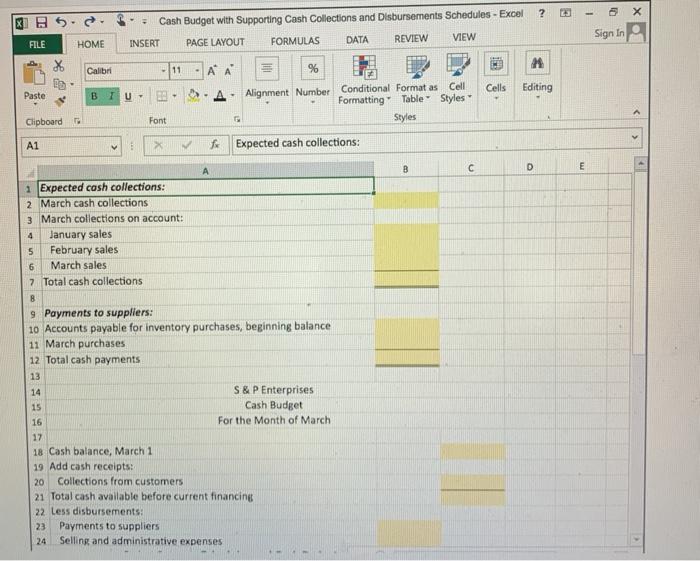Toggle Bold formatting
The width and height of the screenshot is (700, 561).
coord(94,96)
